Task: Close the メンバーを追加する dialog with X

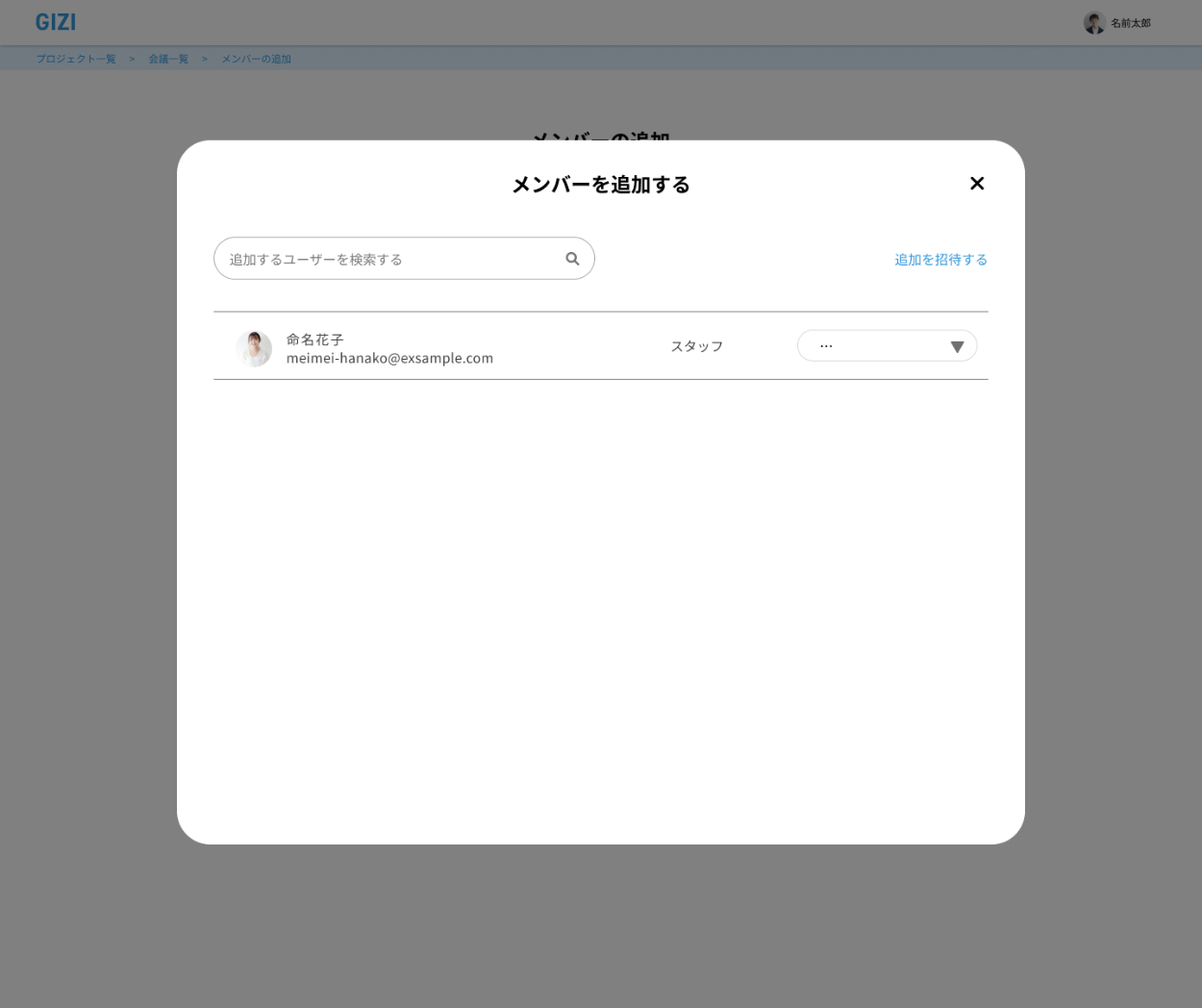Action: click(977, 184)
